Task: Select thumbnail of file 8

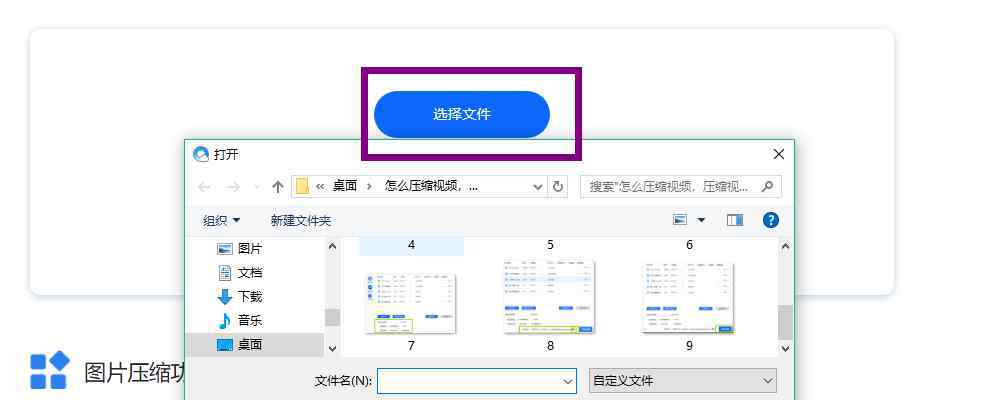Action: pyautogui.click(x=550, y=297)
